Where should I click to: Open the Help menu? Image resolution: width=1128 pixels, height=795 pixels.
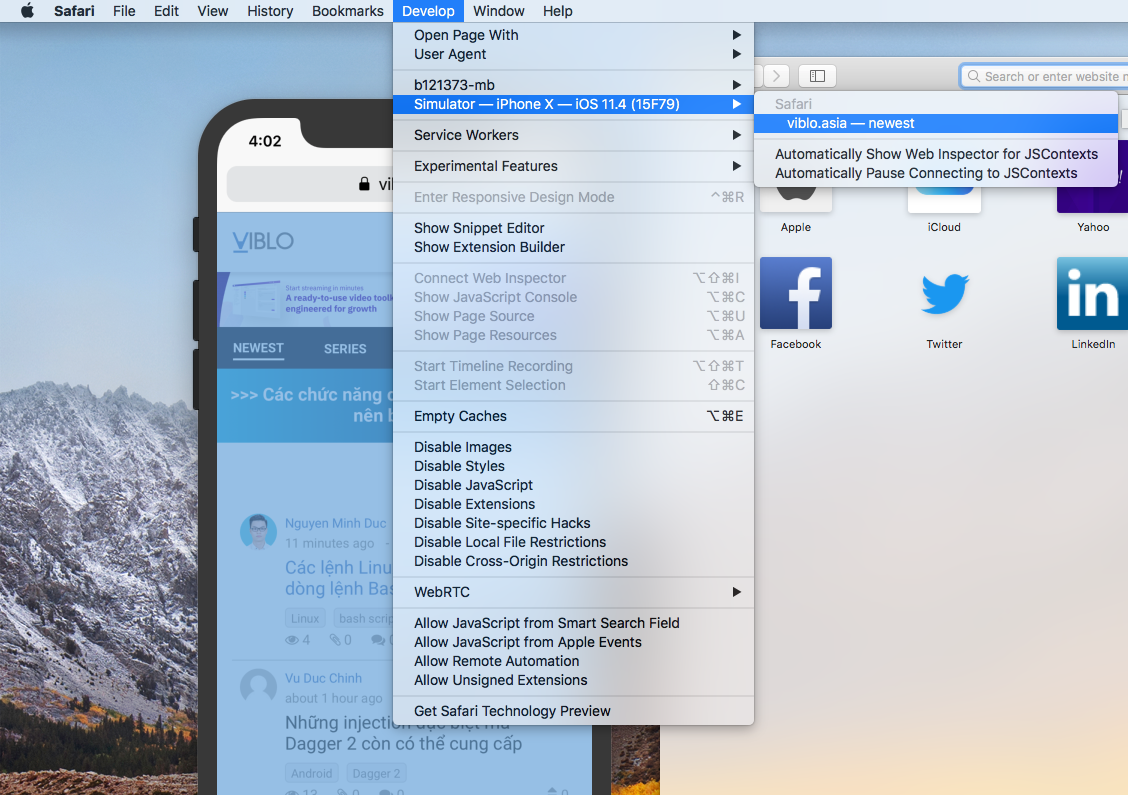pyautogui.click(x=558, y=11)
